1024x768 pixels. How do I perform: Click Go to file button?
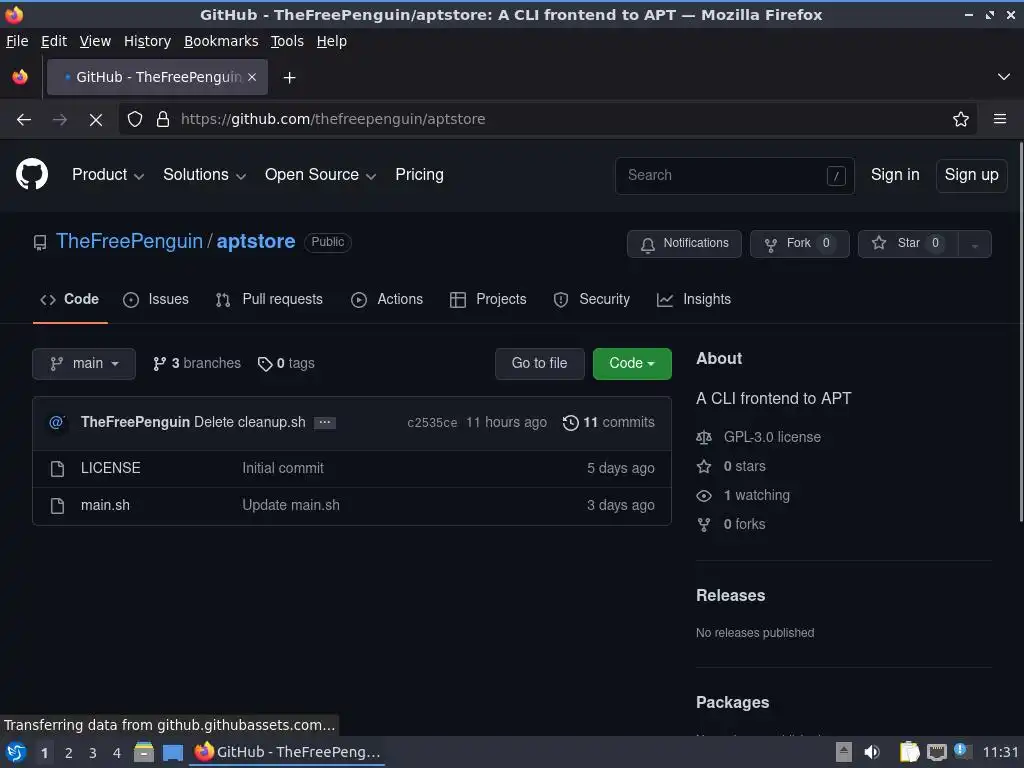pos(539,364)
